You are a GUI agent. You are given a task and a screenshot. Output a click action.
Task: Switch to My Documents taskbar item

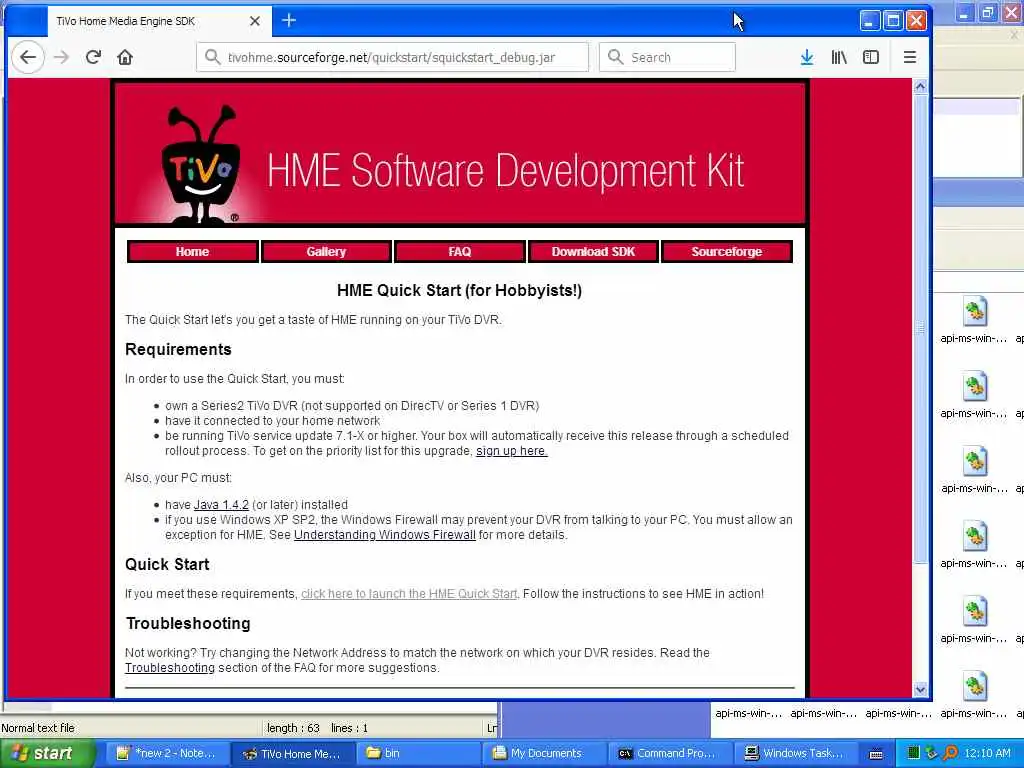click(x=545, y=753)
